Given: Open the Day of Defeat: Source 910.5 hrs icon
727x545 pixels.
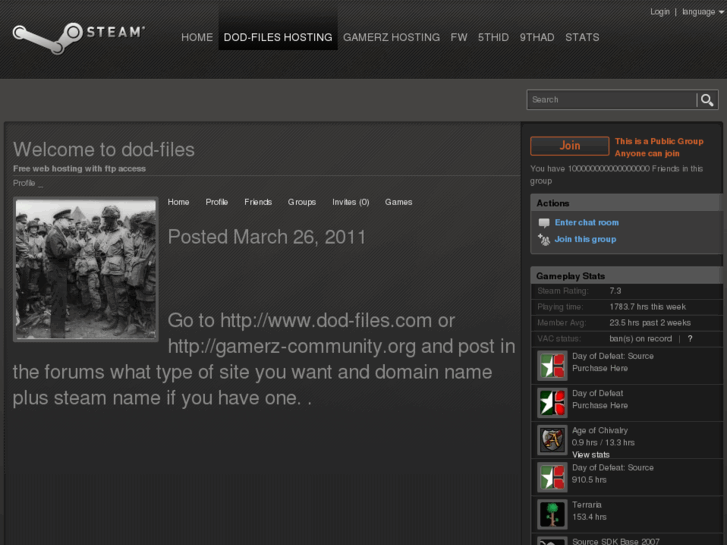Looking at the screenshot, I should point(552,477).
